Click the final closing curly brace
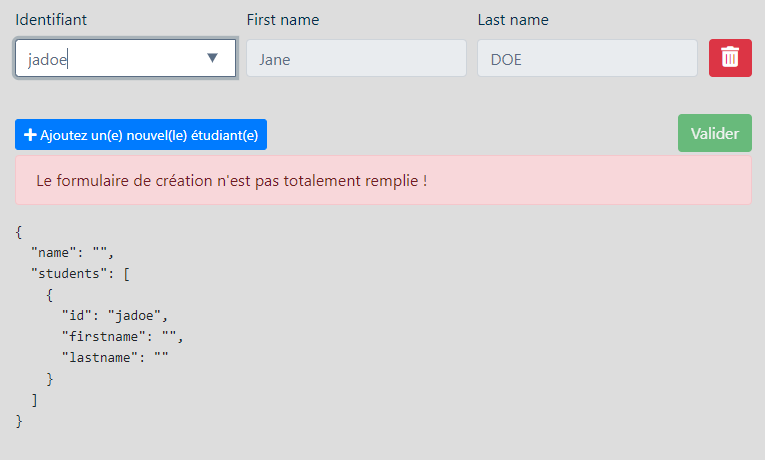The width and height of the screenshot is (765, 460). pos(18,421)
